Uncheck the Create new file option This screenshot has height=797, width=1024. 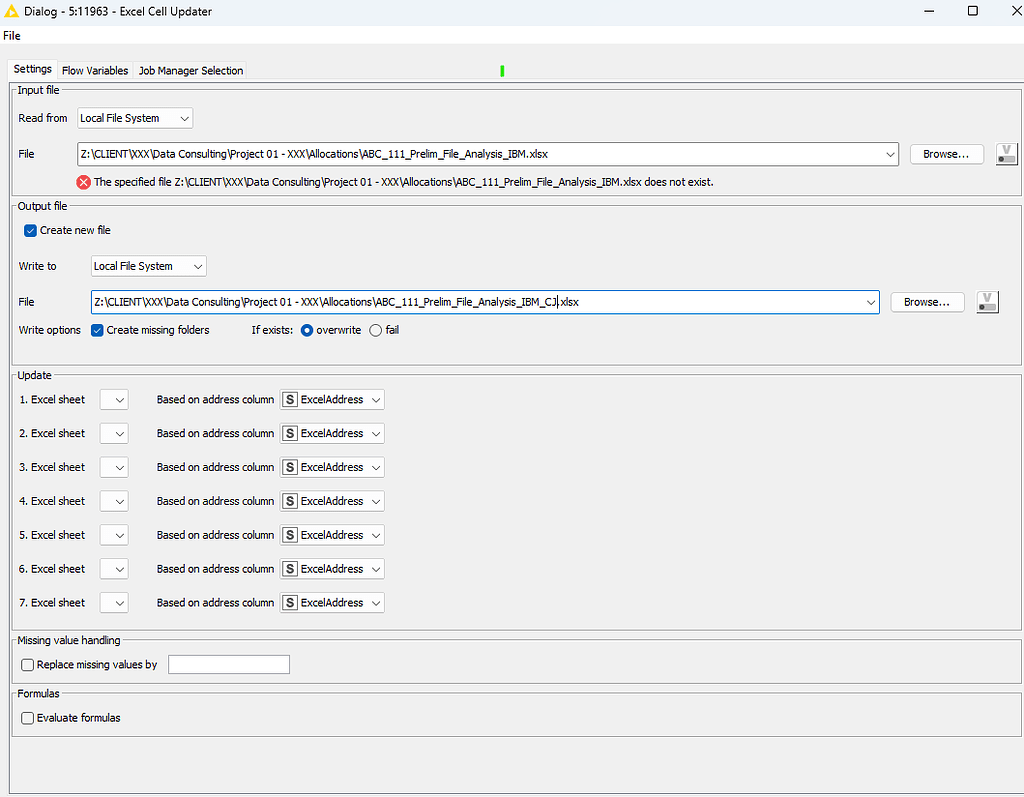coord(30,230)
